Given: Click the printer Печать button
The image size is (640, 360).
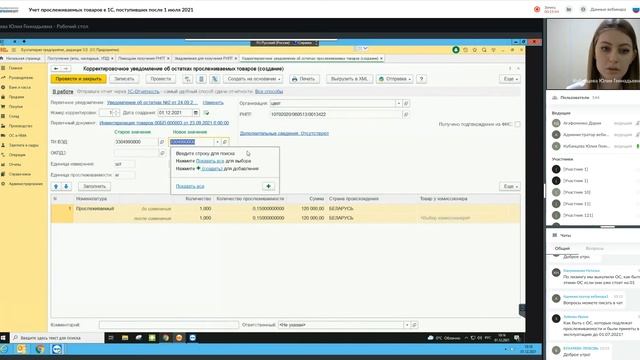Looking at the screenshot, I should pos(304,79).
